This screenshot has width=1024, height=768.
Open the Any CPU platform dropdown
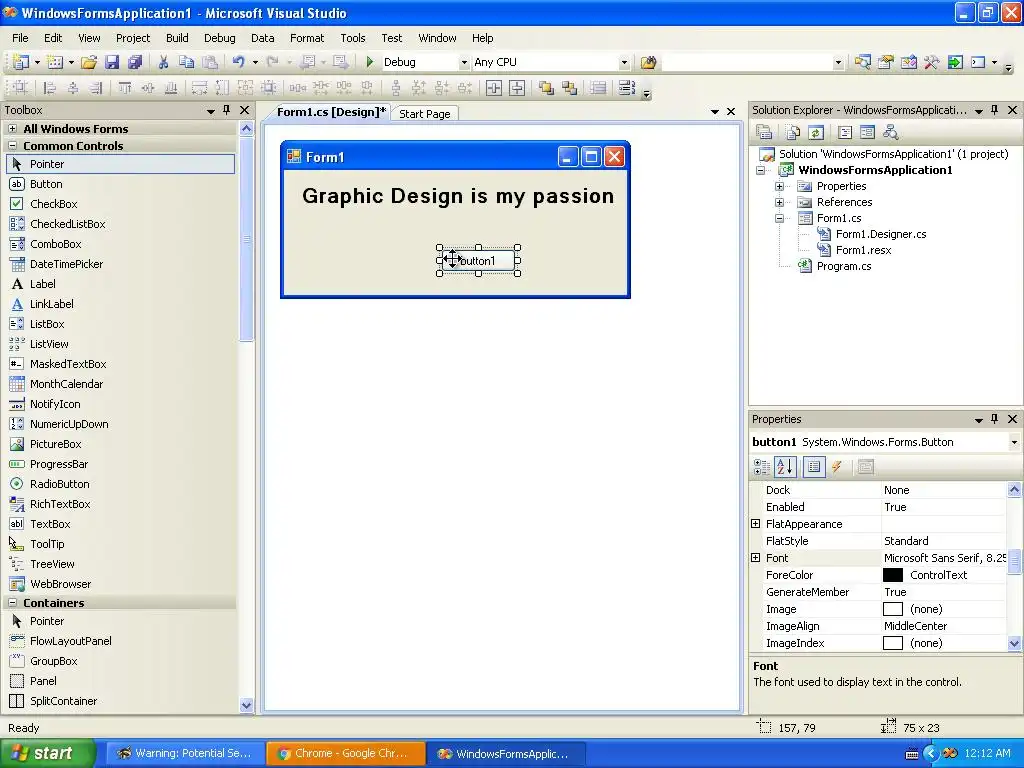624,62
